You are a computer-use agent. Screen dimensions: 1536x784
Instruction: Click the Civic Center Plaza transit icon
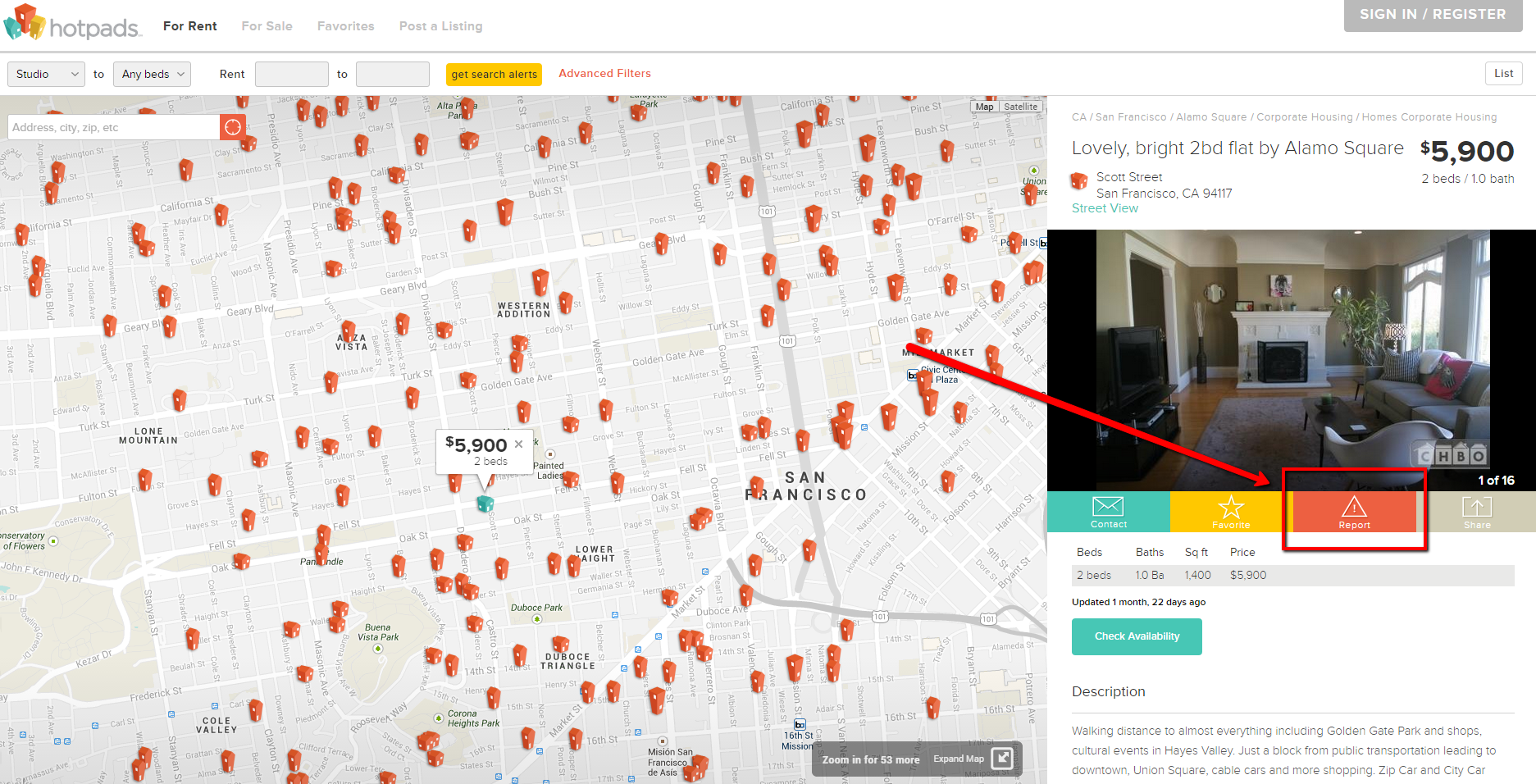click(x=912, y=375)
